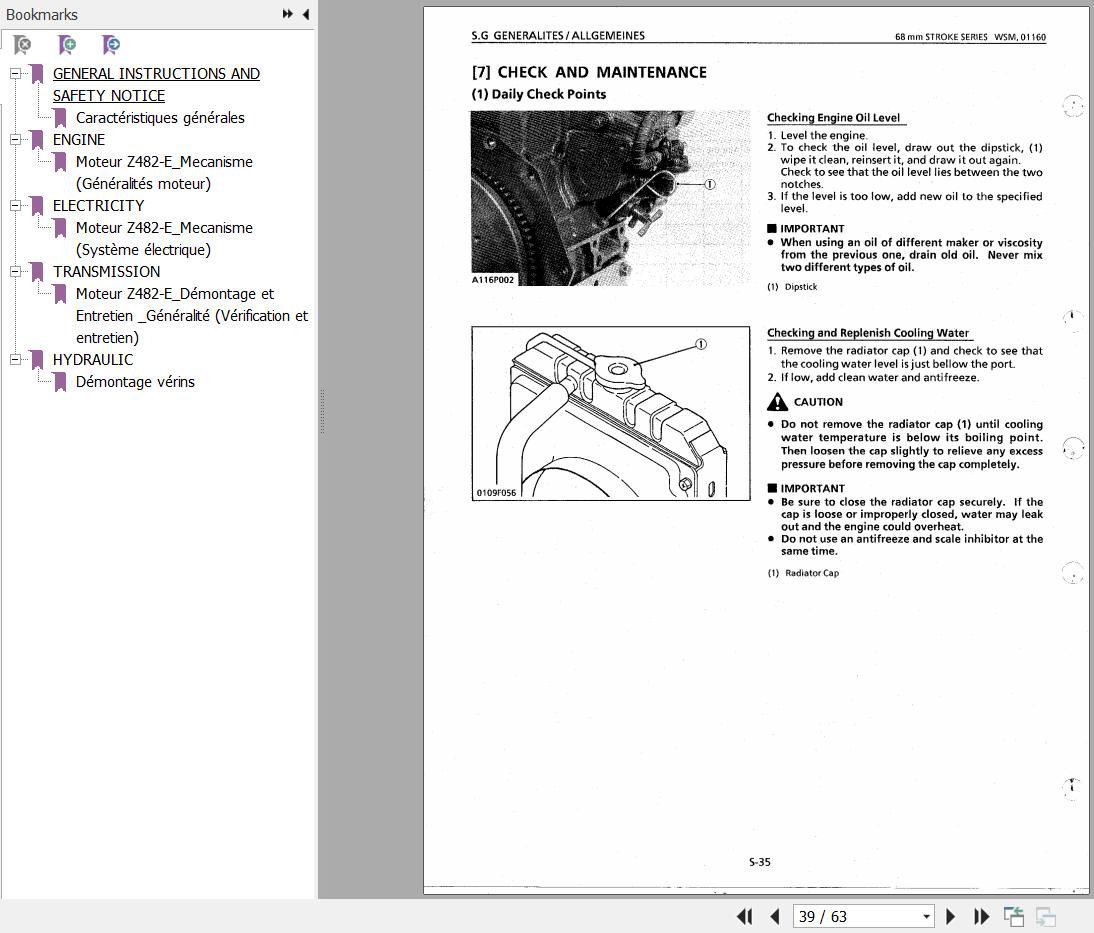Click the add bookmark icon
Screen dimensions: 1094x933
pos(67,45)
